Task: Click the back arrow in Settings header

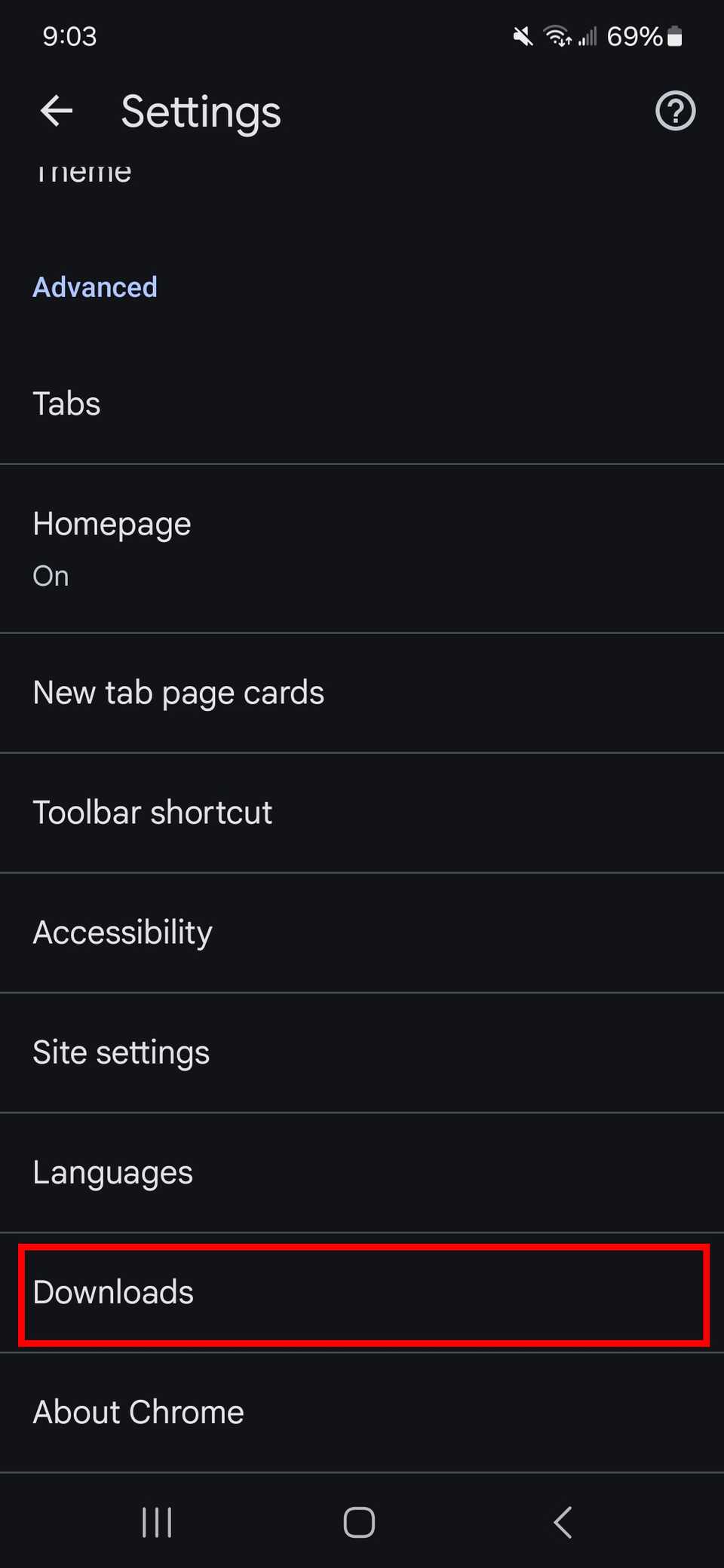Action: [57, 112]
